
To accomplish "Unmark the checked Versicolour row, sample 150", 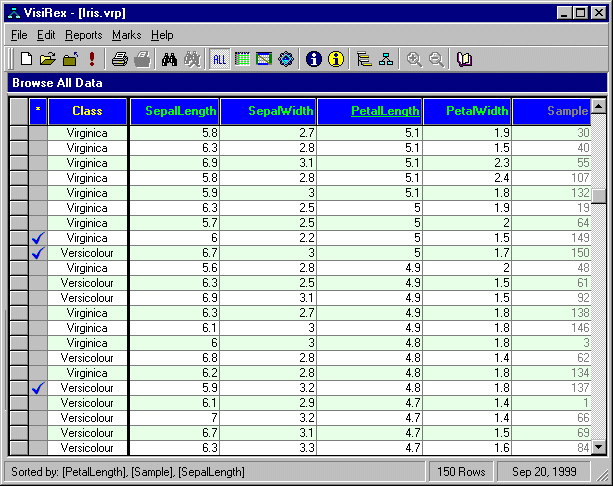I will (38, 253).
